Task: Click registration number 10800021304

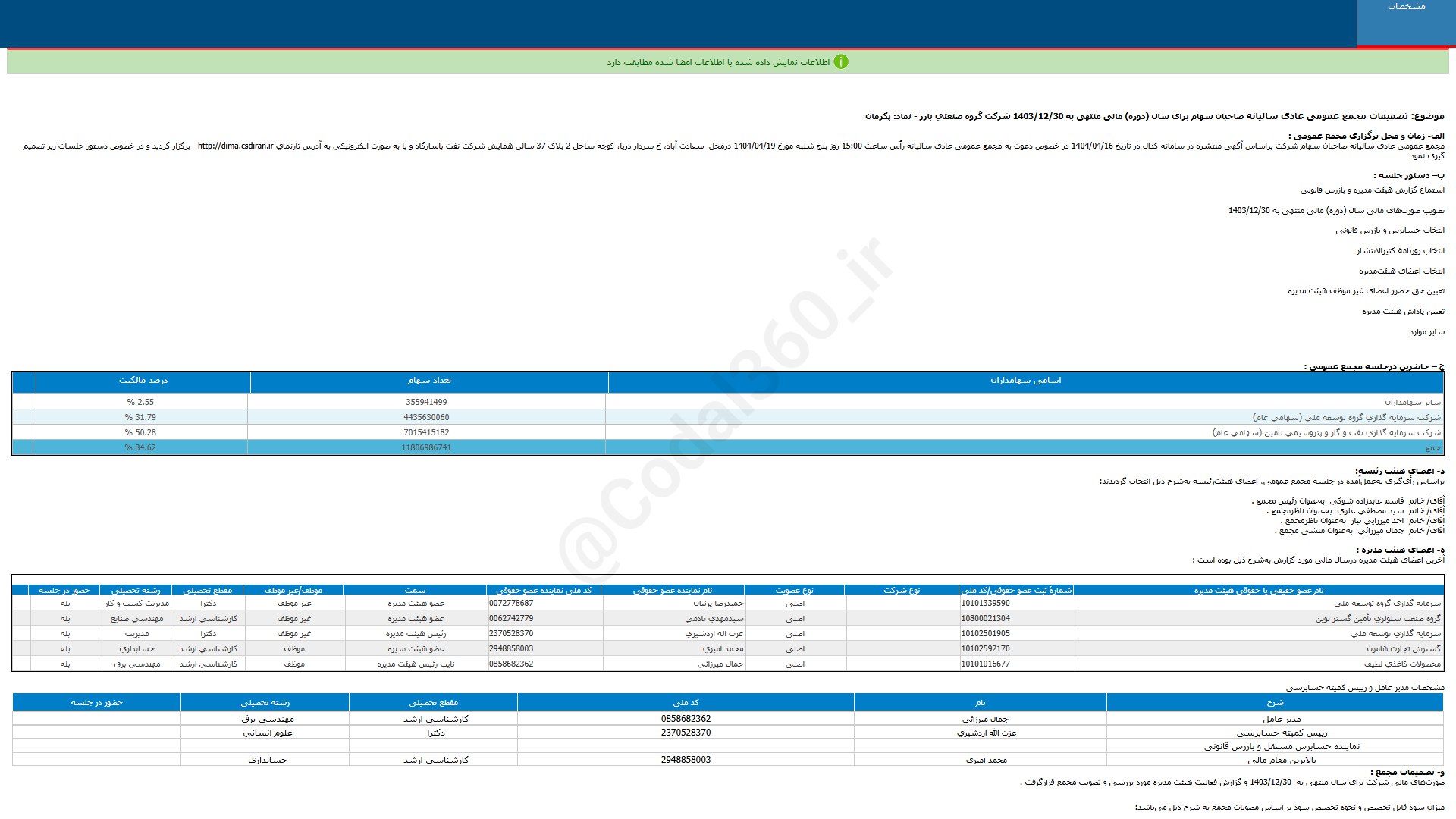Action: (x=985, y=619)
